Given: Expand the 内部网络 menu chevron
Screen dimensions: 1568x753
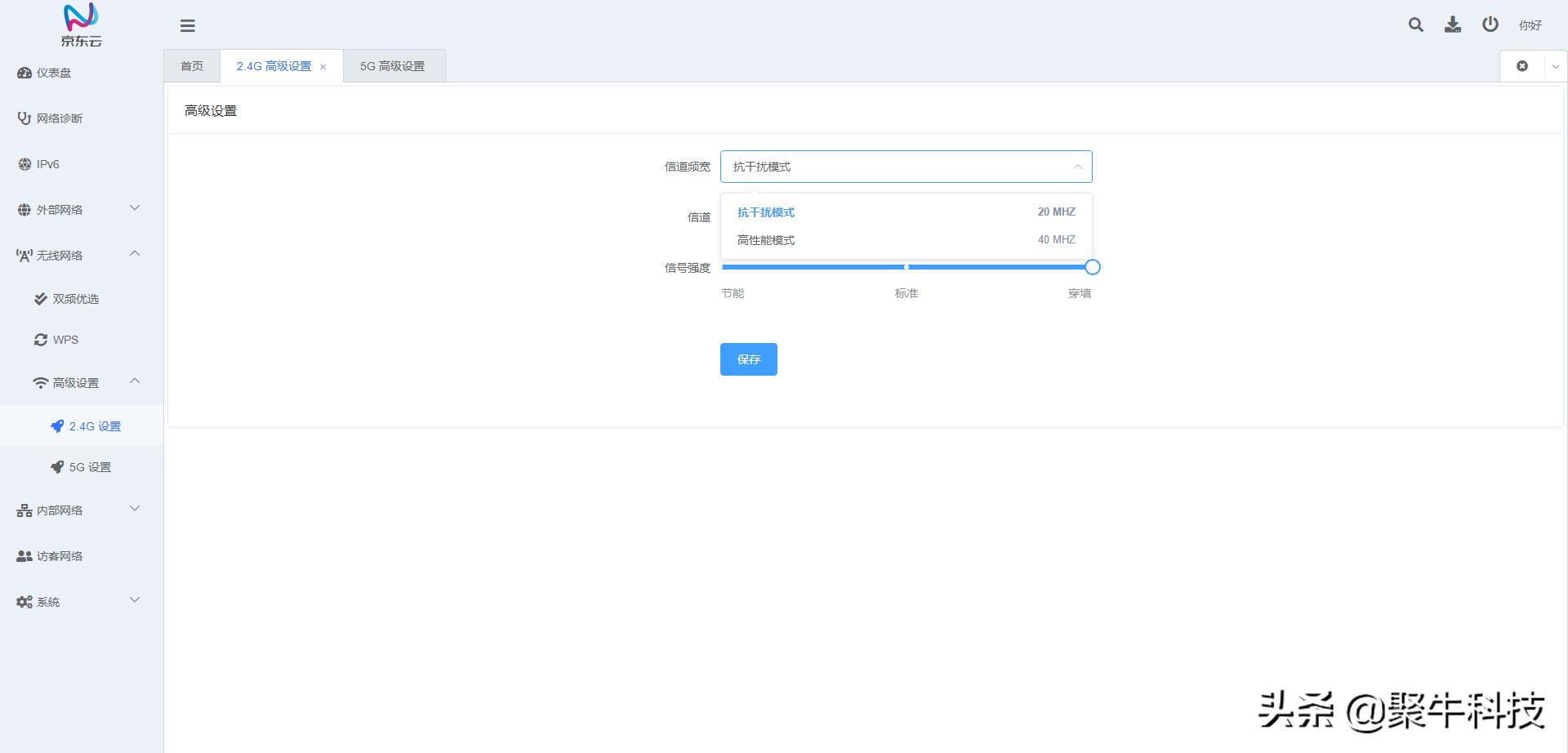Looking at the screenshot, I should coord(136,509).
